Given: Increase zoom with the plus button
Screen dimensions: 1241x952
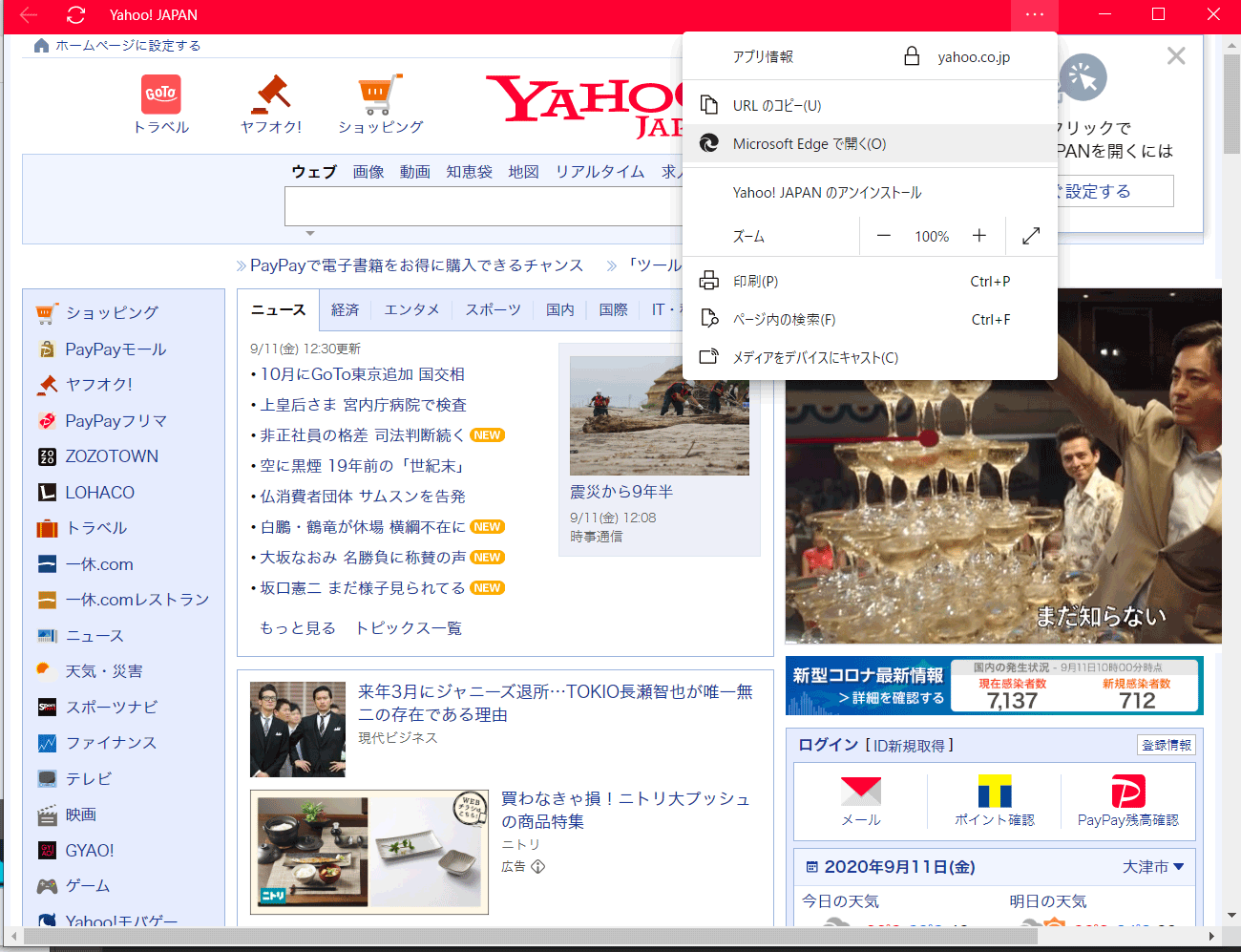Looking at the screenshot, I should (979, 236).
